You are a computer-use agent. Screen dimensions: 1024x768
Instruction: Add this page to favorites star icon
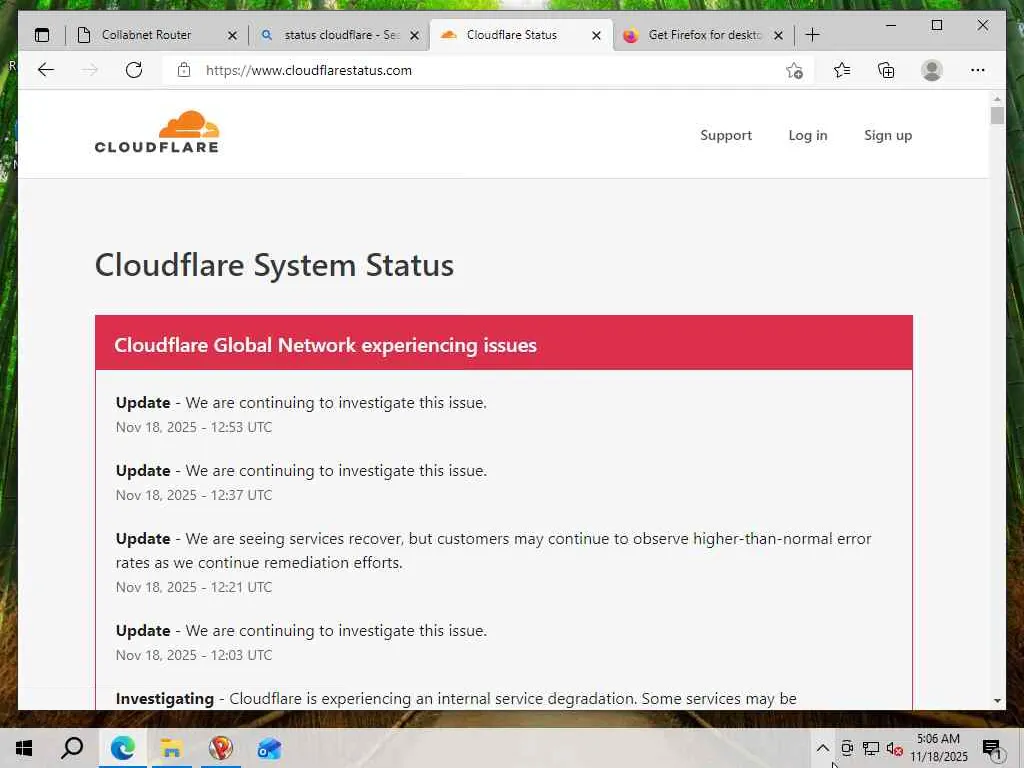pyautogui.click(x=794, y=71)
